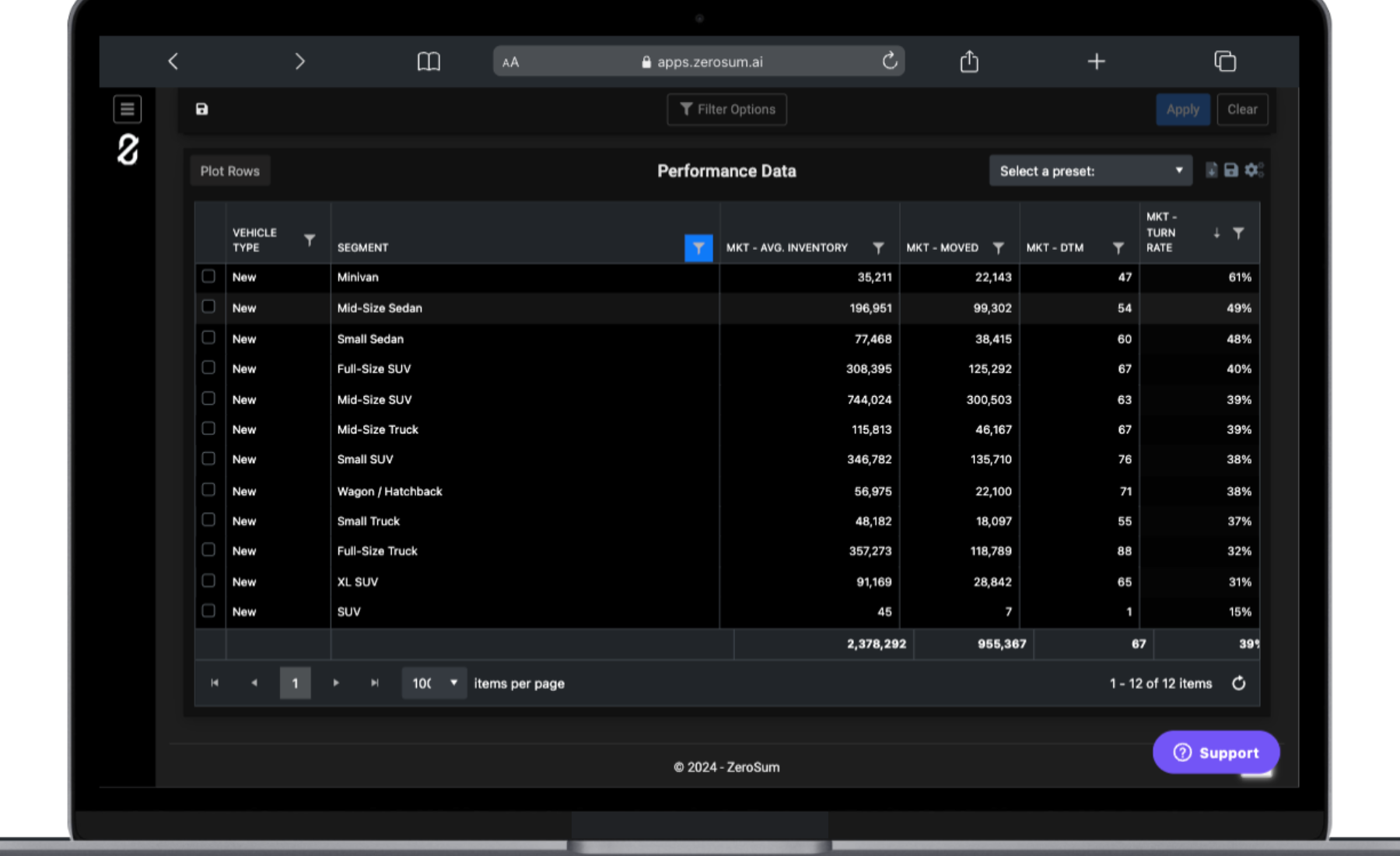Open the active Segment column filter

point(698,247)
